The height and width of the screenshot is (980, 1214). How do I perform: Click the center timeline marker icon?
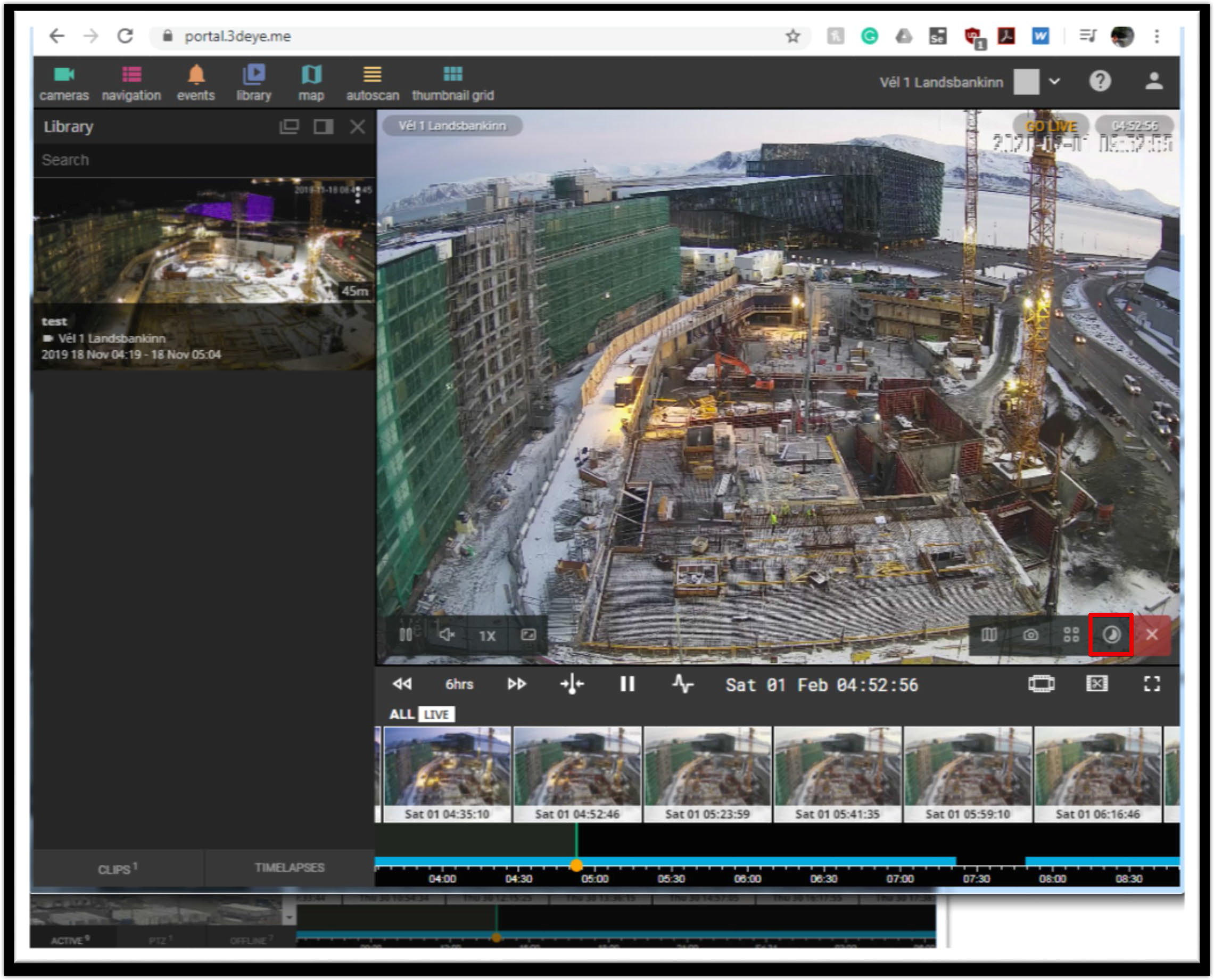[x=572, y=684]
